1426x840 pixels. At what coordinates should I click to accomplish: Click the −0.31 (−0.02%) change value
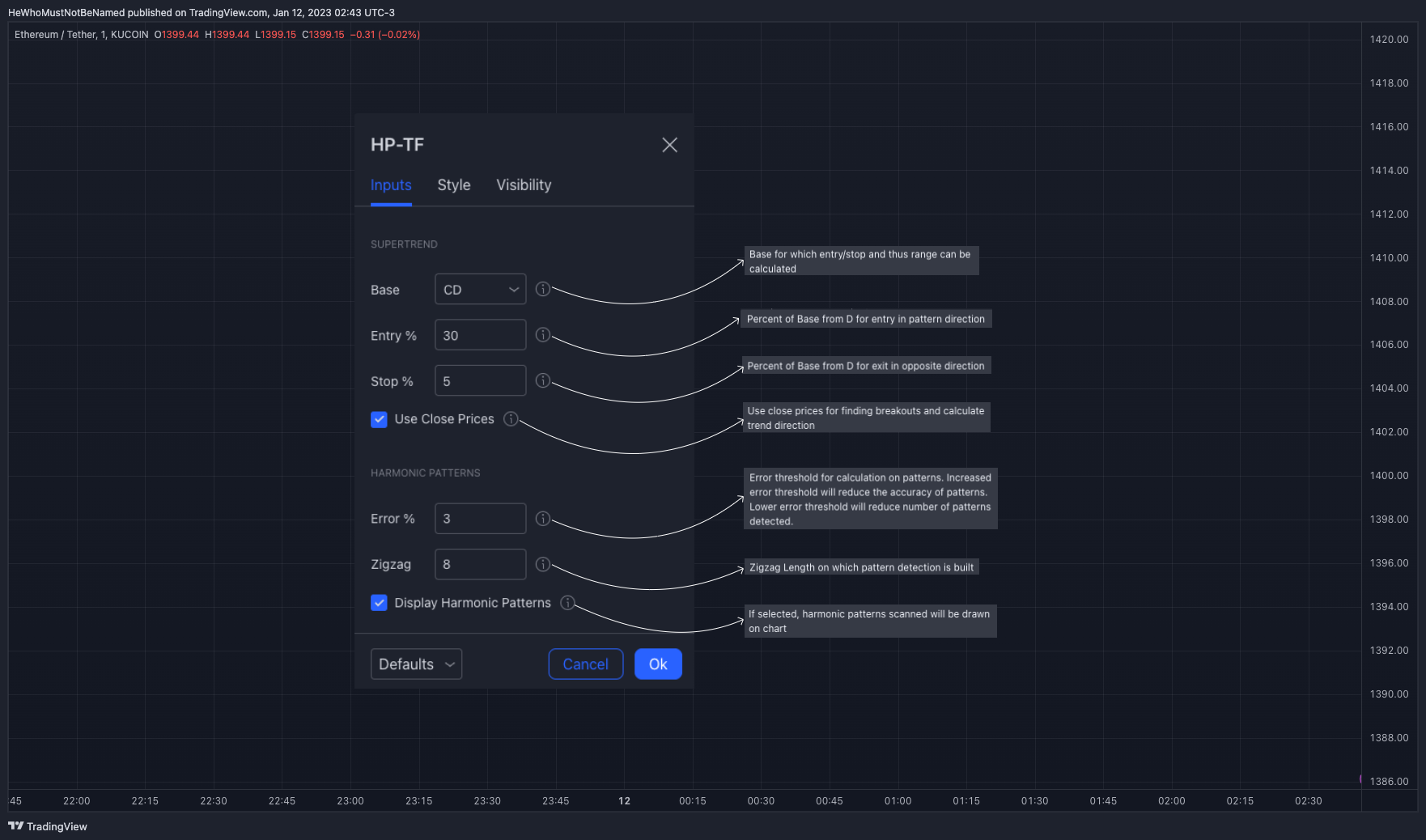pyautogui.click(x=385, y=35)
